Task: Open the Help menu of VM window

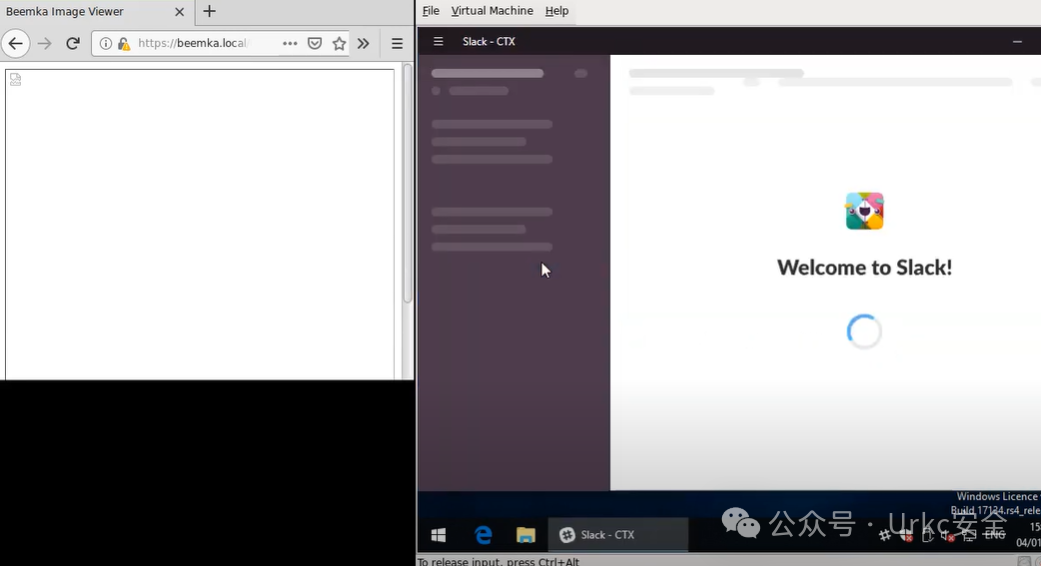Action: coord(556,11)
